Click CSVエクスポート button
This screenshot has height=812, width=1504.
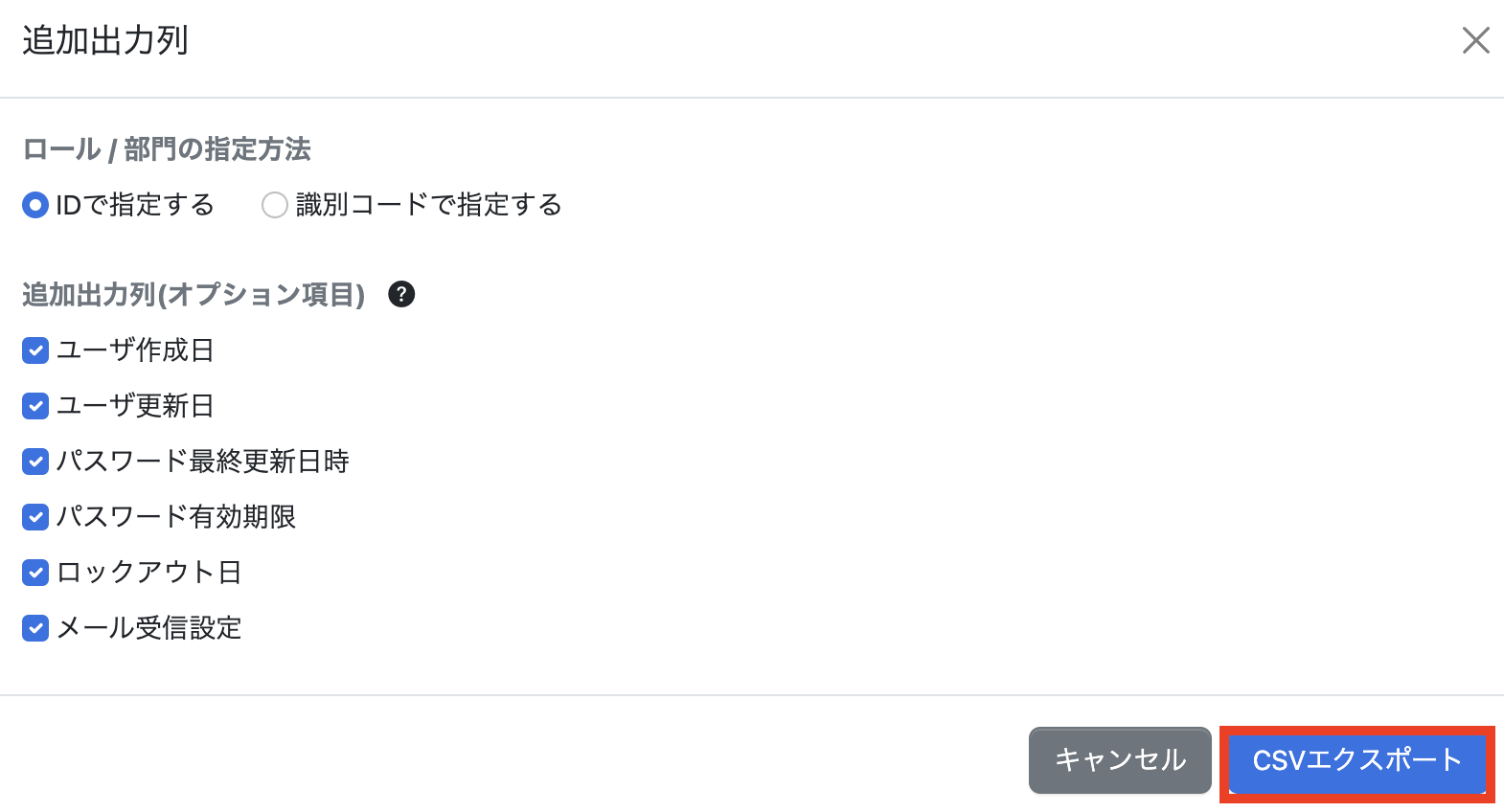pyautogui.click(x=1356, y=761)
